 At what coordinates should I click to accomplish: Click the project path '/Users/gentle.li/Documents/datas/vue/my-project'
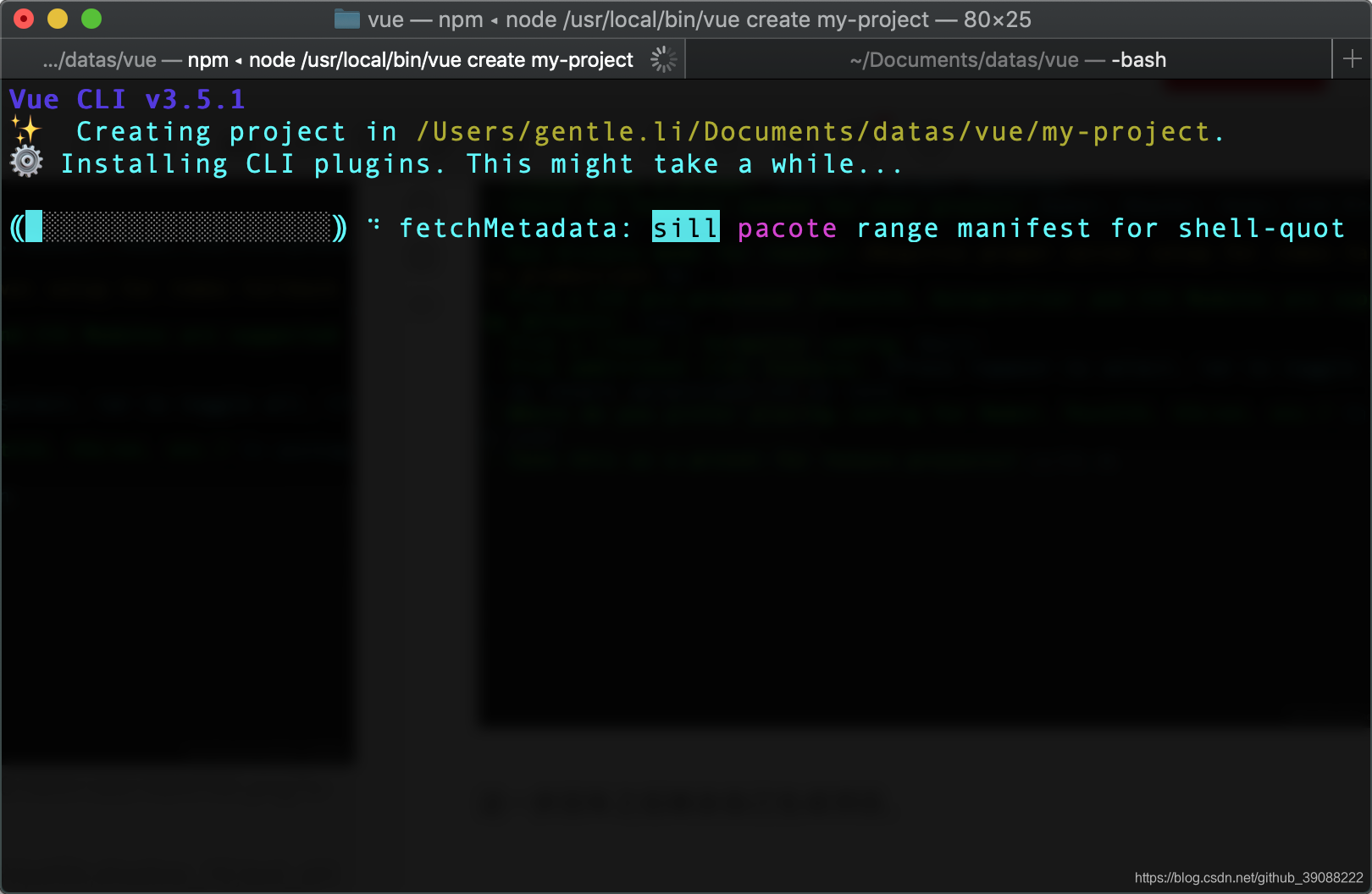pos(813,132)
